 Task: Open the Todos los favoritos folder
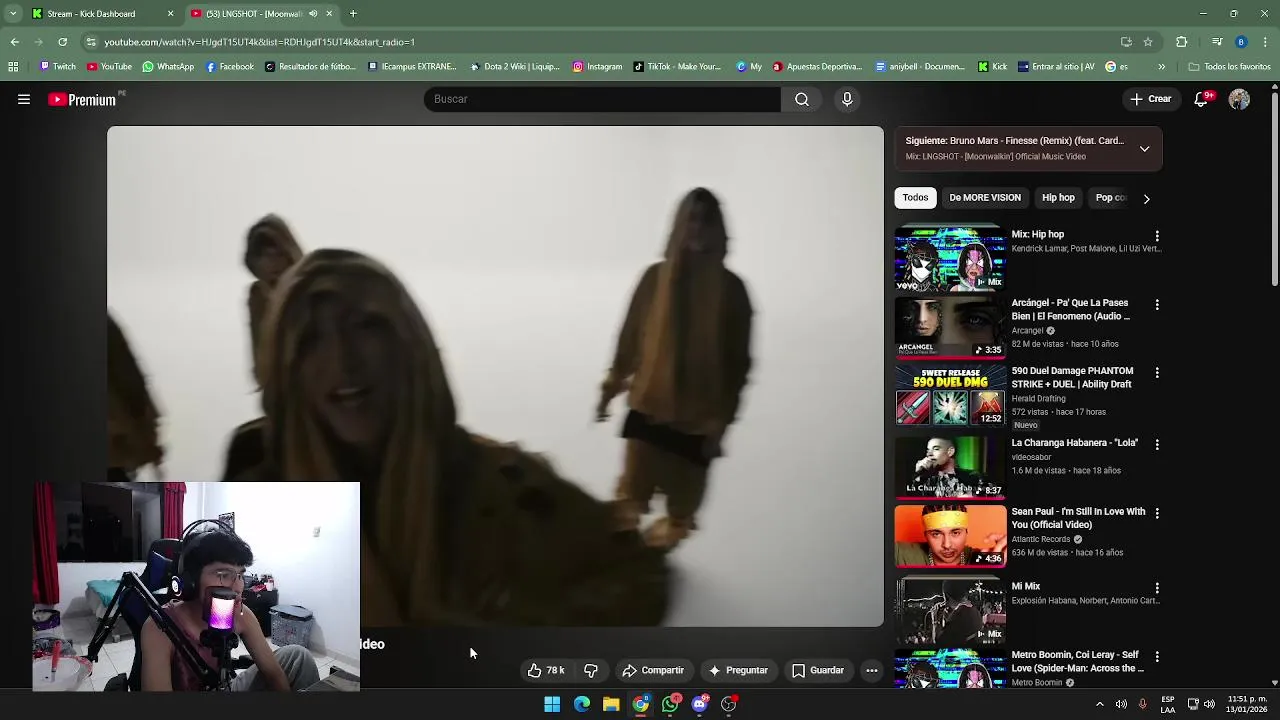[x=1229, y=67]
